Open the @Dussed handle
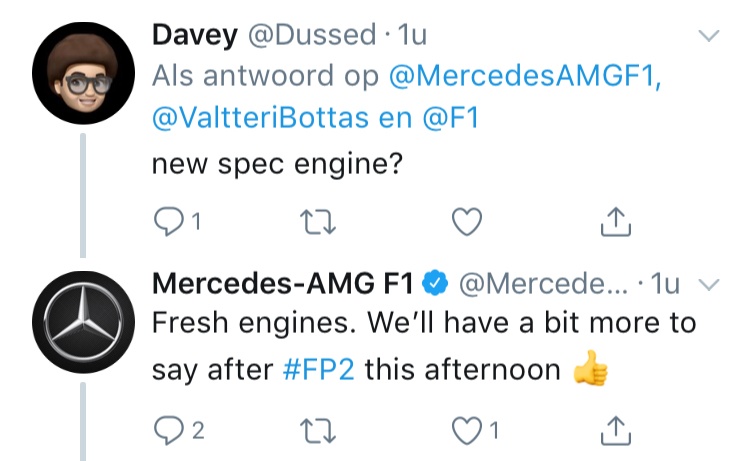750x461 pixels. 310,36
